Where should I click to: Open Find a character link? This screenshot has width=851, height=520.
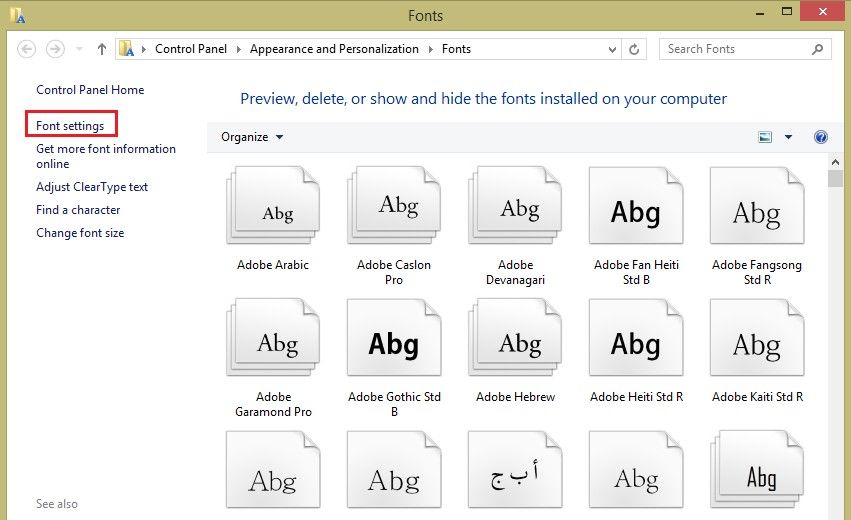click(x=78, y=210)
